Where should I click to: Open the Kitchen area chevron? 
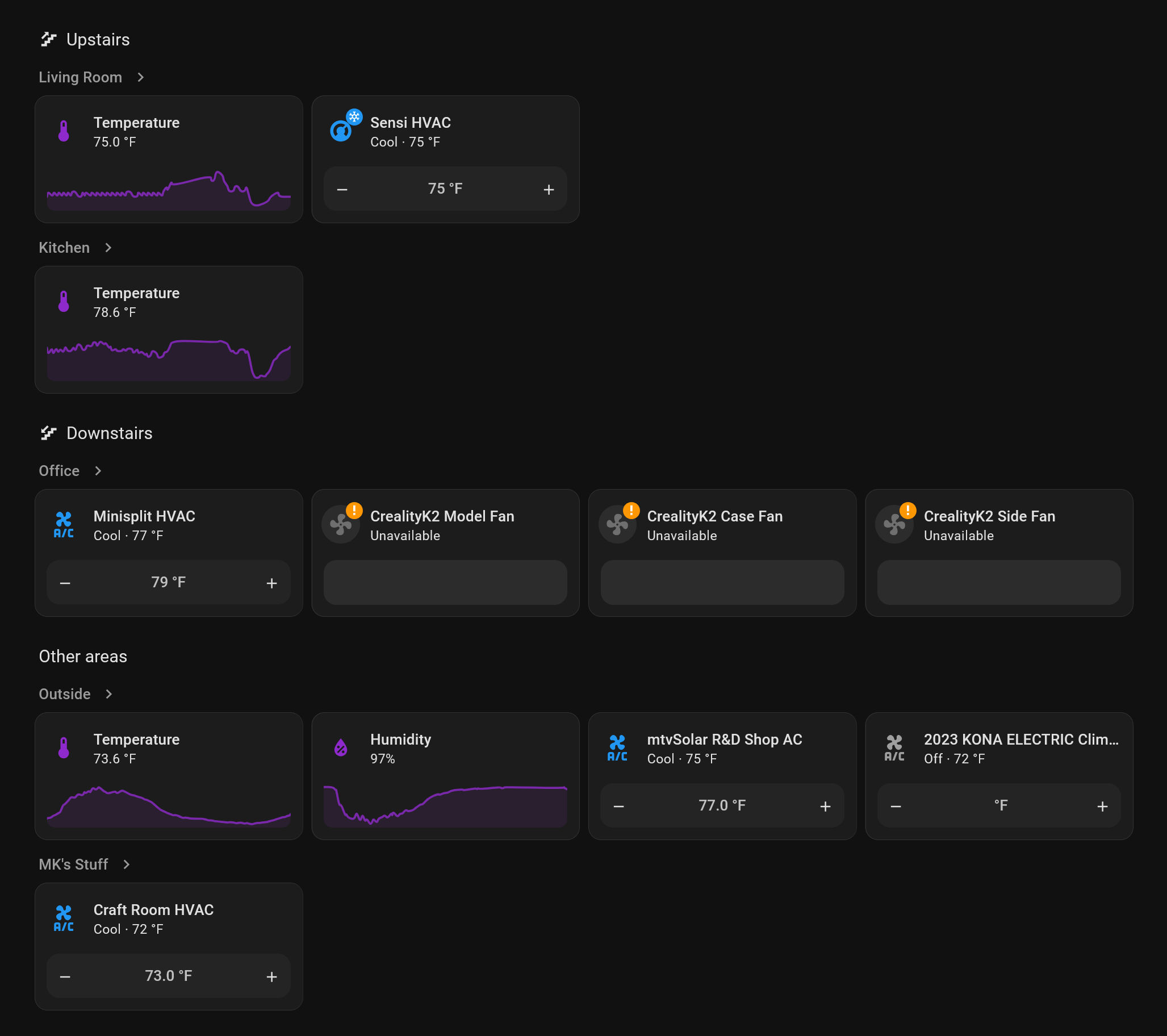(x=108, y=247)
